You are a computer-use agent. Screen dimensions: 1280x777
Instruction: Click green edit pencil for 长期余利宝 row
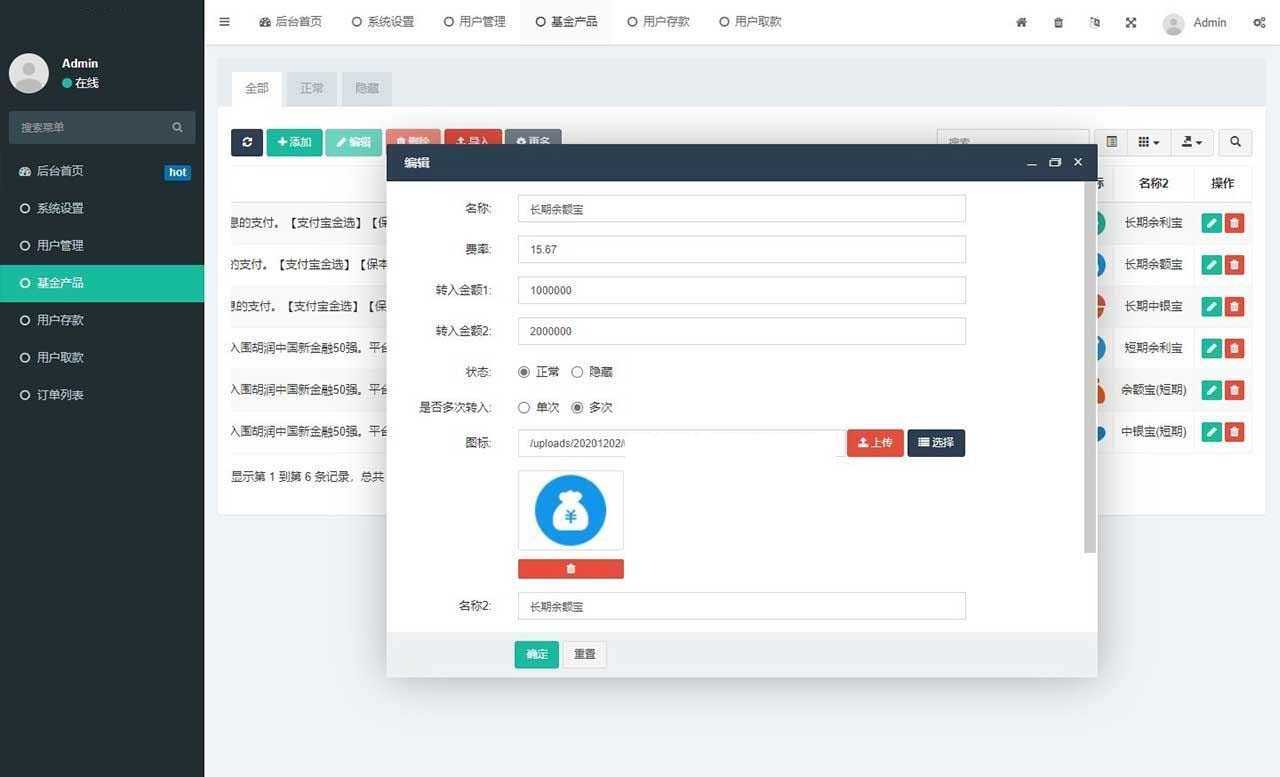click(1211, 223)
